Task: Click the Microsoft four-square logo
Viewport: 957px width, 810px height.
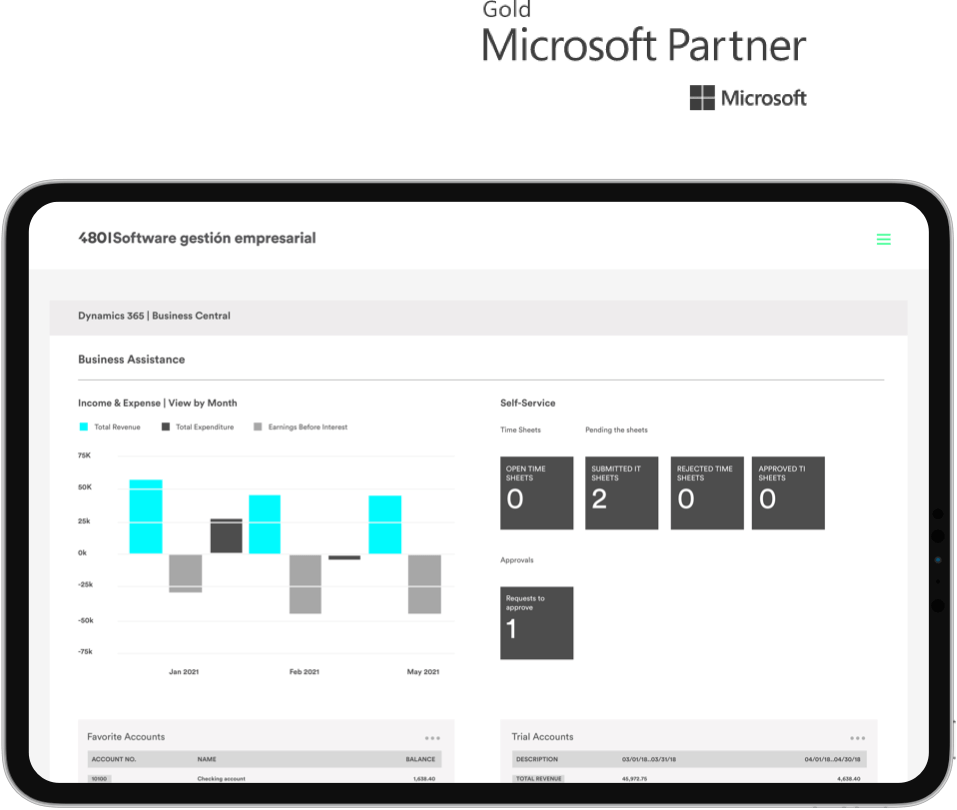Action: (x=702, y=98)
